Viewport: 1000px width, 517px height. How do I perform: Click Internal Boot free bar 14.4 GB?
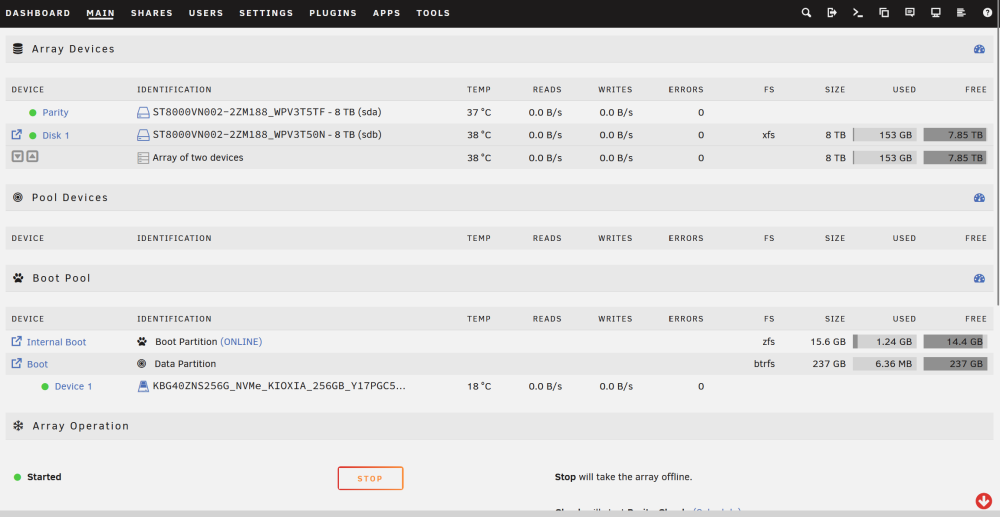pyautogui.click(x=955, y=342)
